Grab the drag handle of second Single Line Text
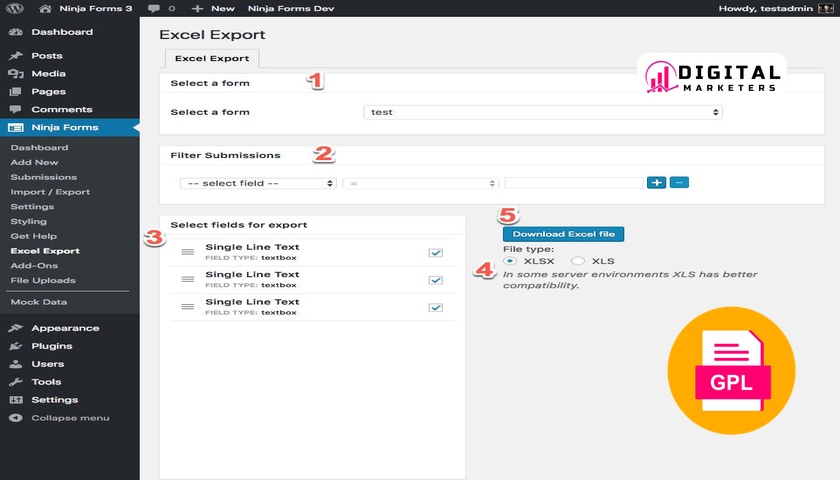The image size is (840, 480). [x=188, y=279]
